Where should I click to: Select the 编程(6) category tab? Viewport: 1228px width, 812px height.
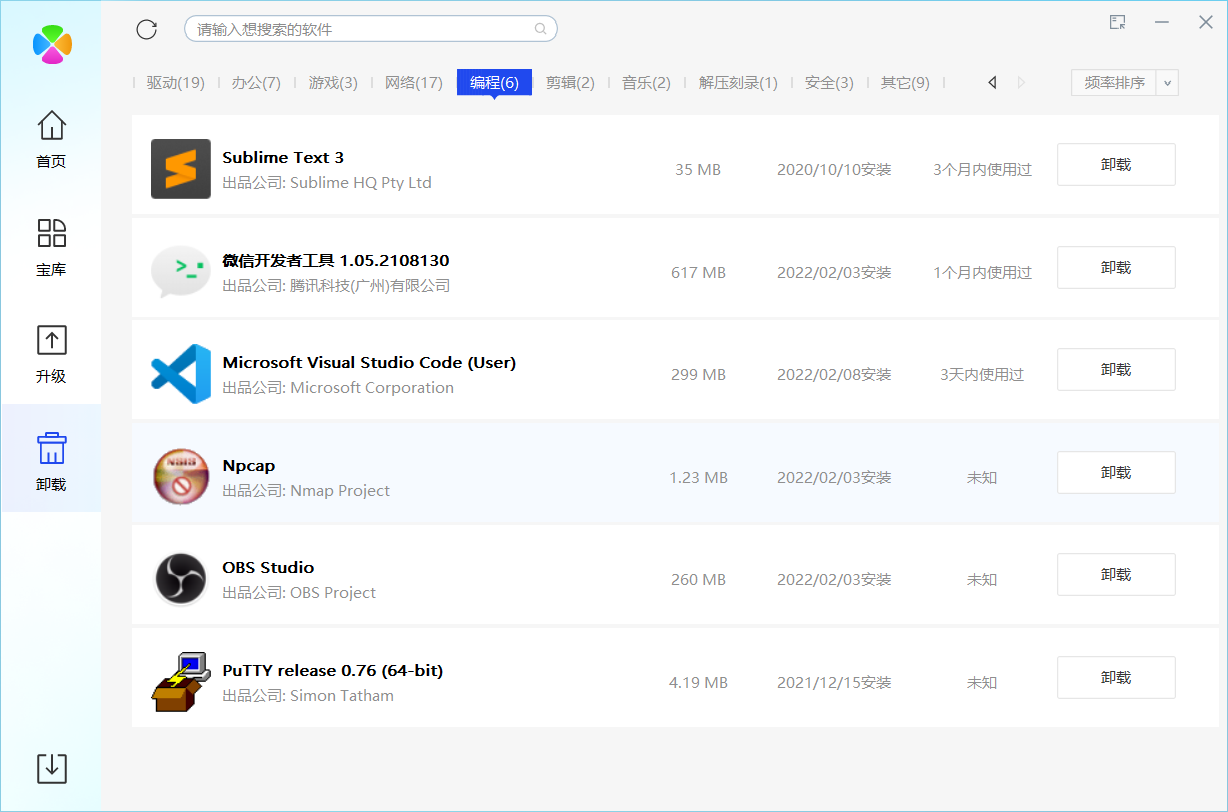click(x=494, y=83)
